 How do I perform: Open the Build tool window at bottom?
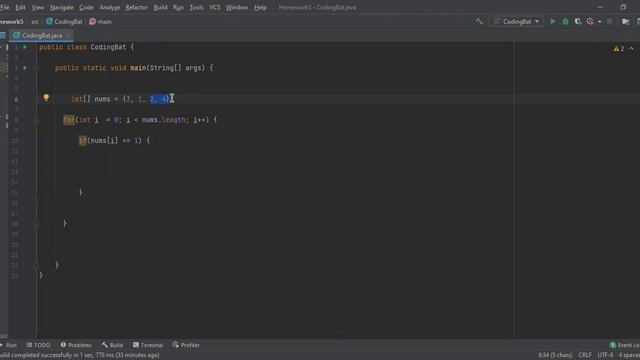click(112, 345)
